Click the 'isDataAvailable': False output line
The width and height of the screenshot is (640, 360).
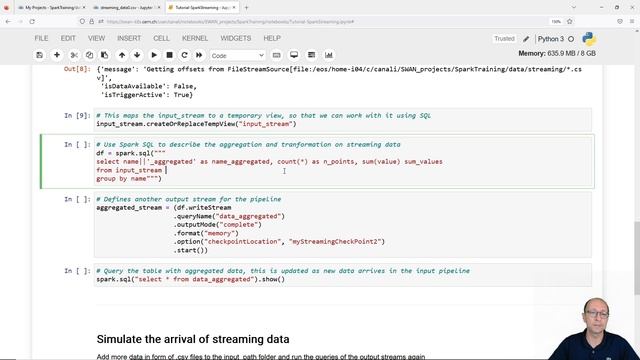[x=149, y=86]
